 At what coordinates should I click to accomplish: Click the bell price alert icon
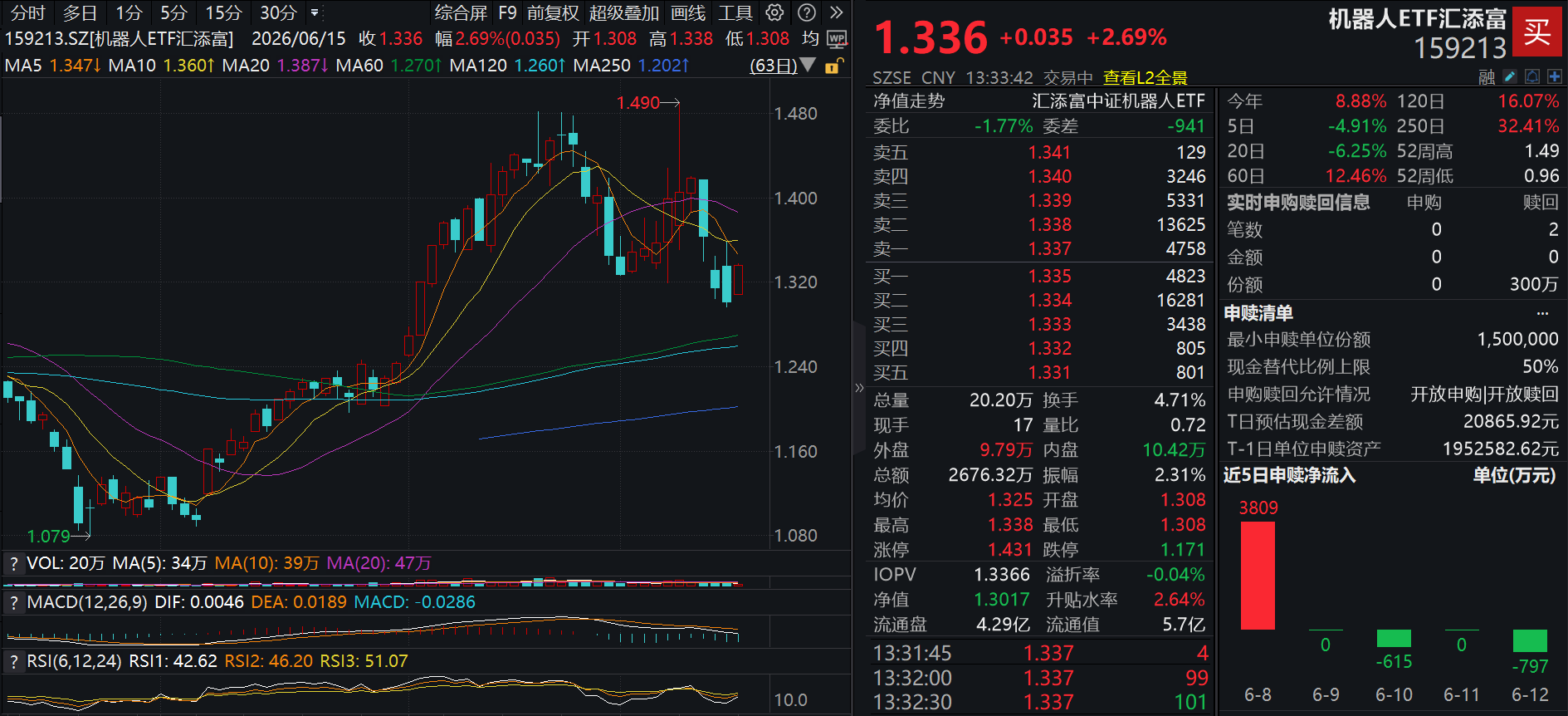pyautogui.click(x=1532, y=76)
